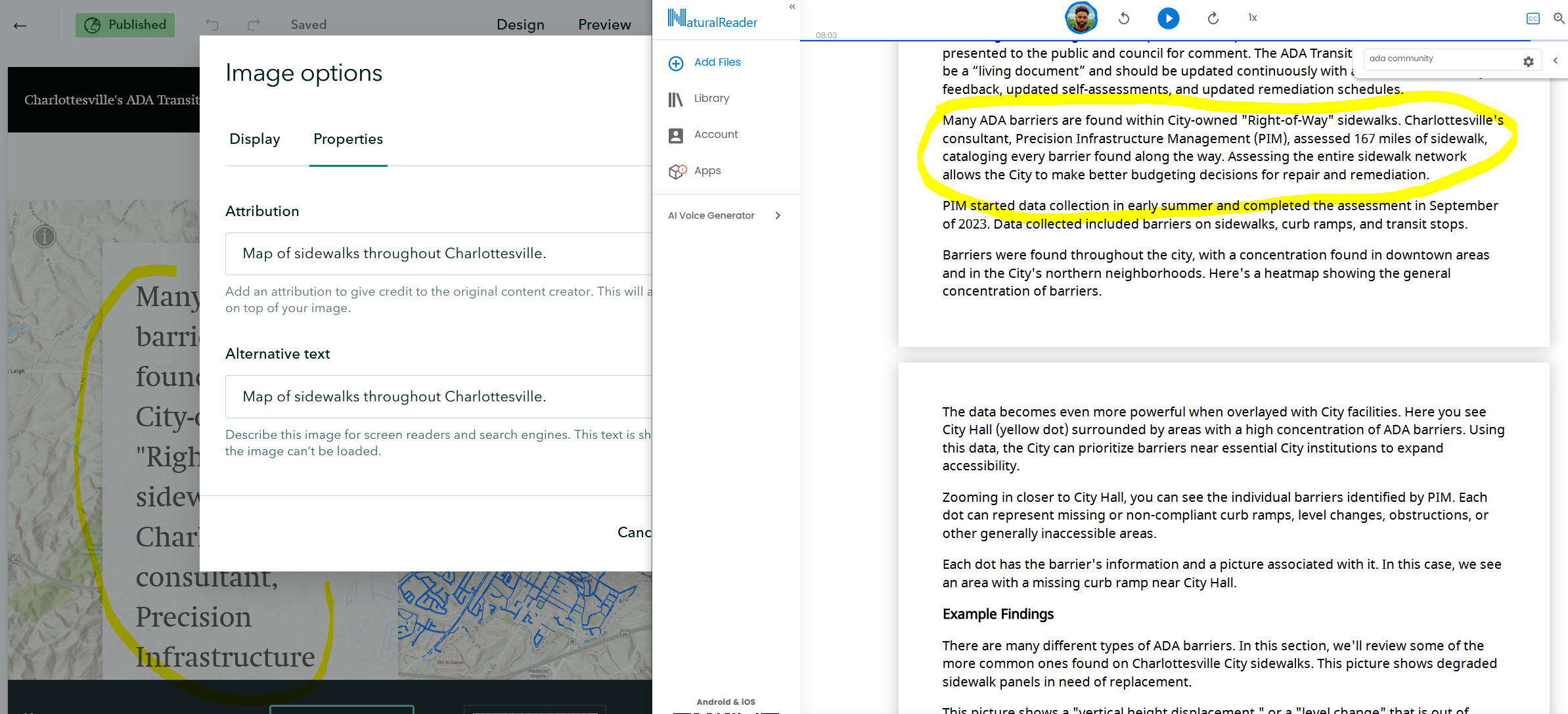This screenshot has height=714, width=1568.
Task: Skip forward in the narration
Action: coord(1213,18)
